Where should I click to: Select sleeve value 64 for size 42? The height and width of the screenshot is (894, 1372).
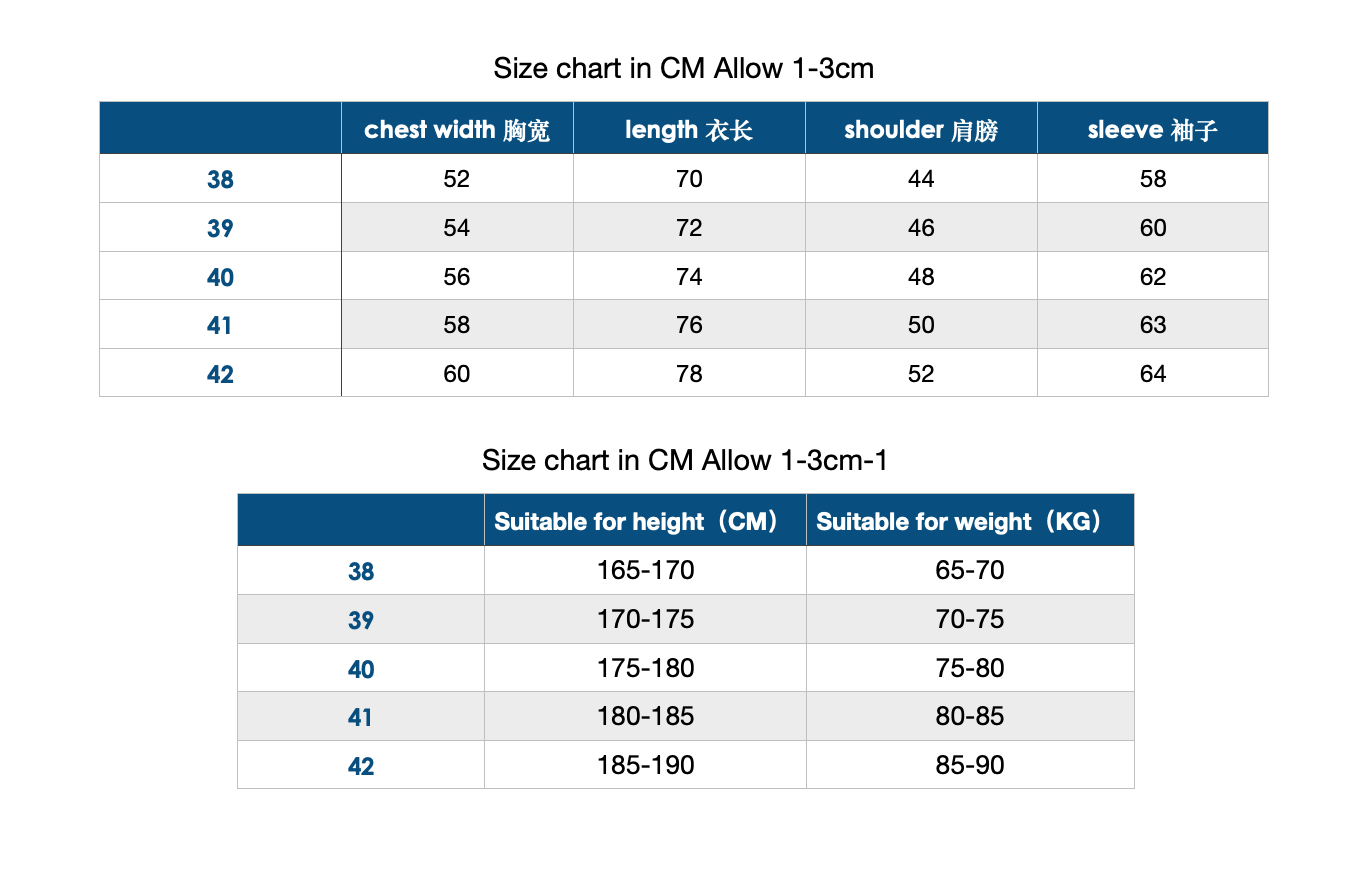coord(1153,374)
